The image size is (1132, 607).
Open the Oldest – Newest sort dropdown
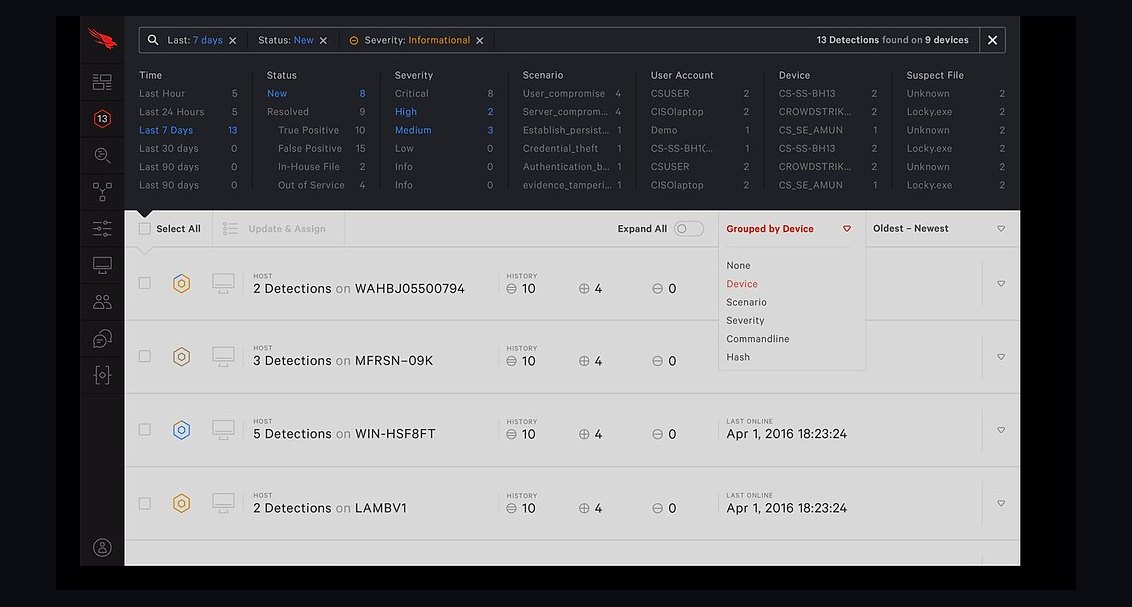(x=939, y=229)
